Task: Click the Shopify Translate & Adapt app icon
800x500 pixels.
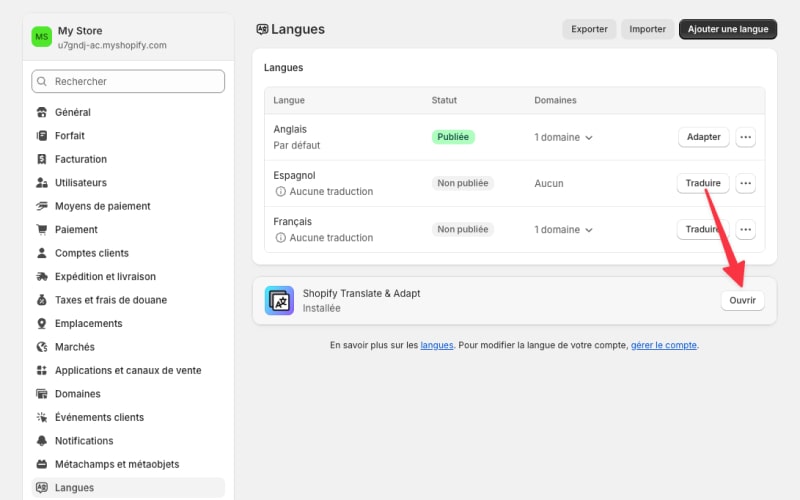Action: [x=279, y=300]
